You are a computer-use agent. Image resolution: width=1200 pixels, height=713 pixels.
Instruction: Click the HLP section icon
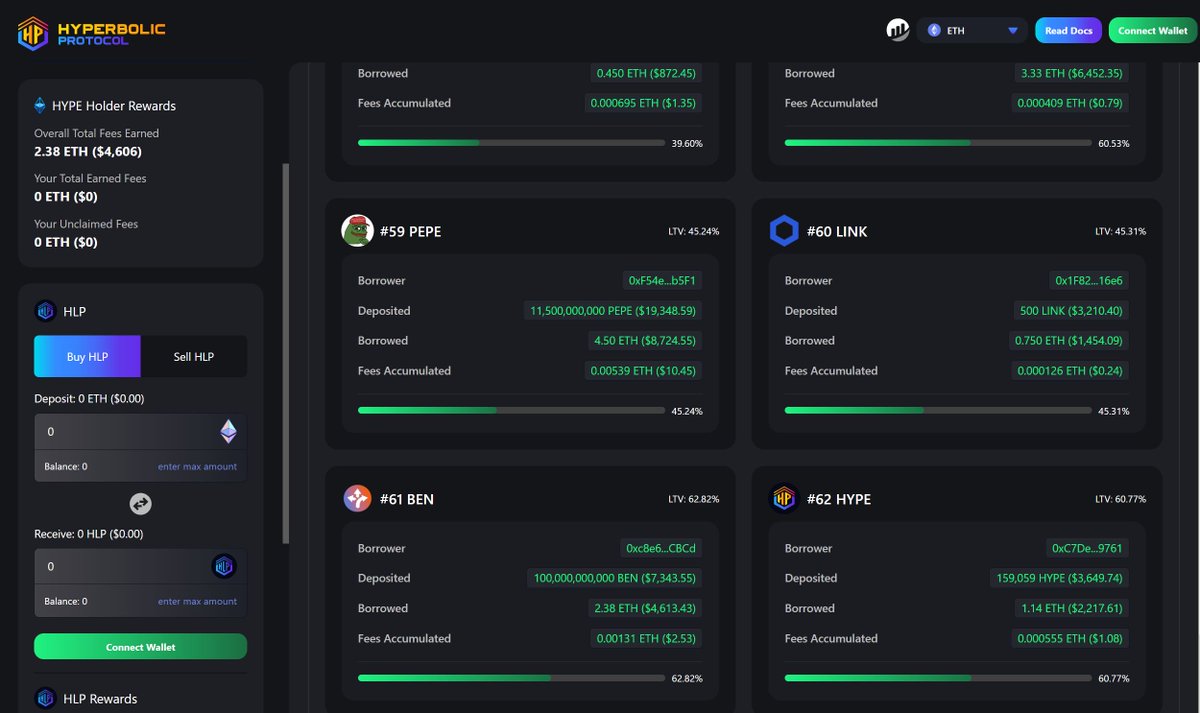point(44,311)
